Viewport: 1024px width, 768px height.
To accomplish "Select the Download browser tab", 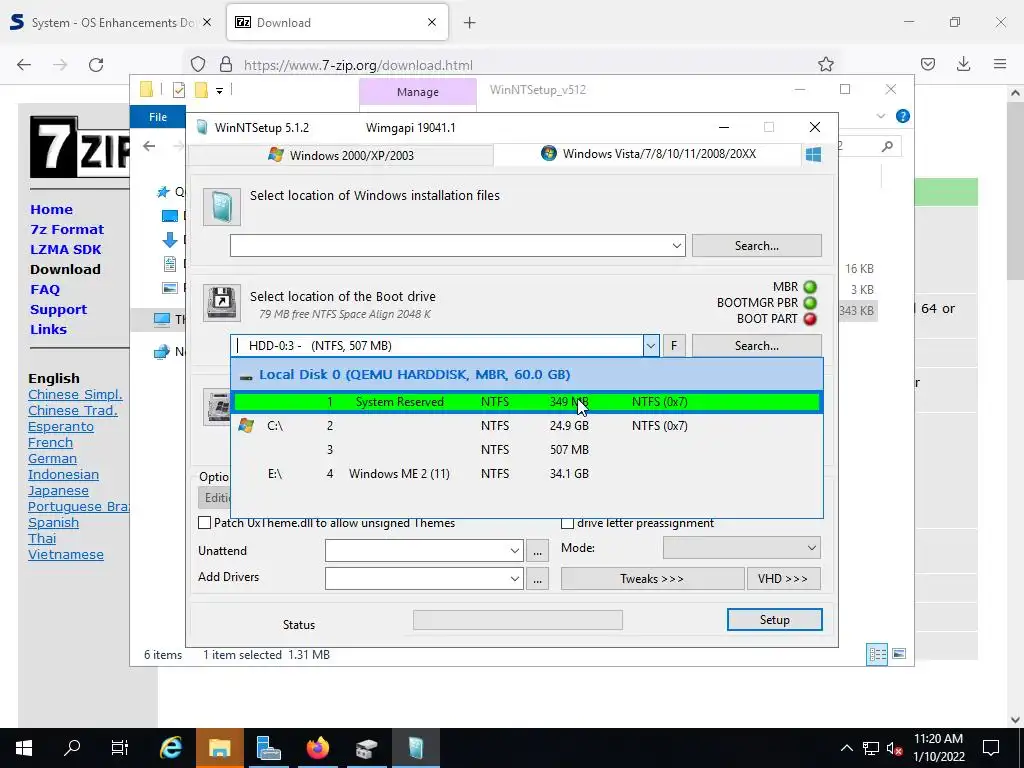I will click(337, 23).
